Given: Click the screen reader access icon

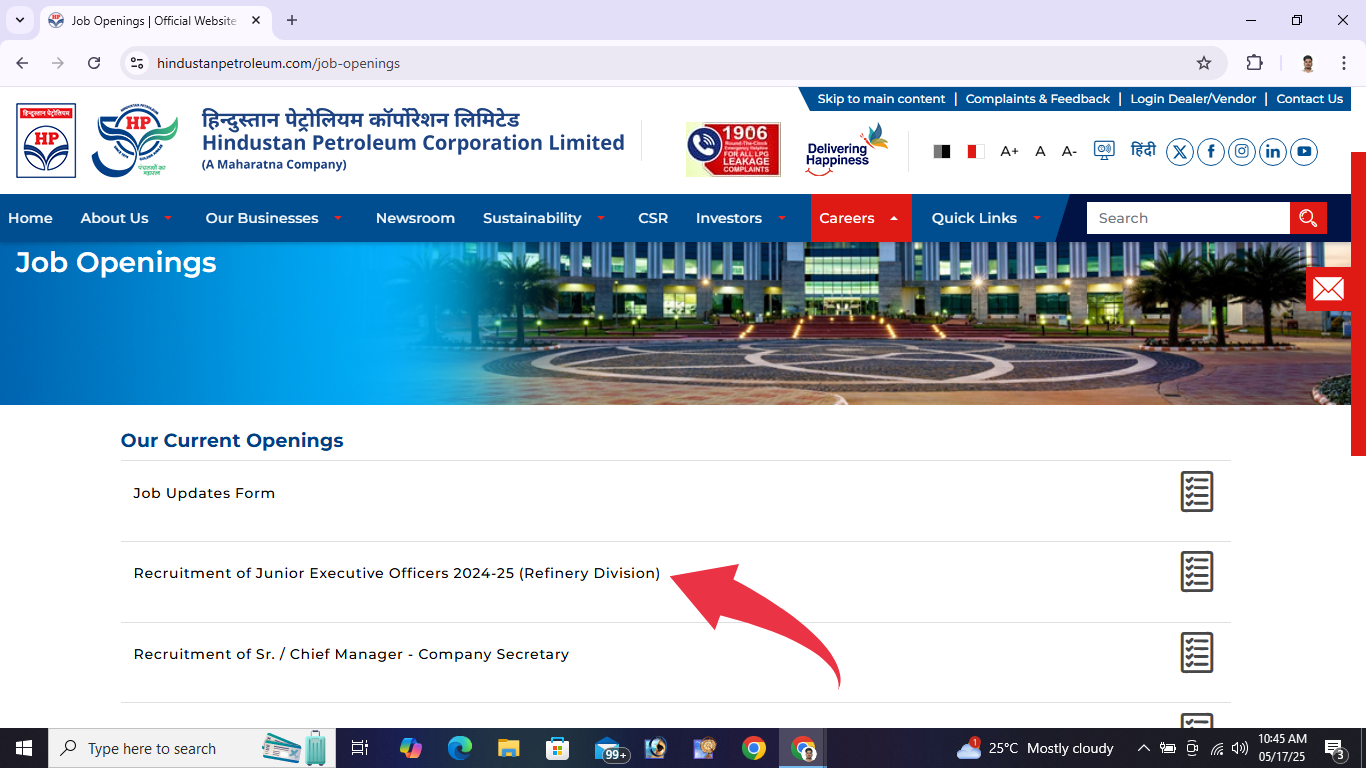Looking at the screenshot, I should (1104, 151).
